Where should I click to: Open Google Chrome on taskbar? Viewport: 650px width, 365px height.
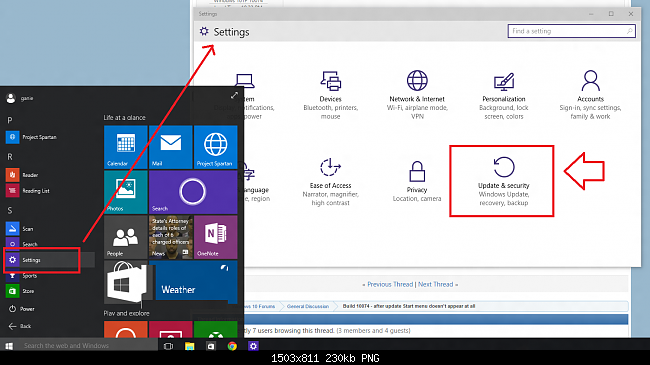pyautogui.click(x=232, y=346)
